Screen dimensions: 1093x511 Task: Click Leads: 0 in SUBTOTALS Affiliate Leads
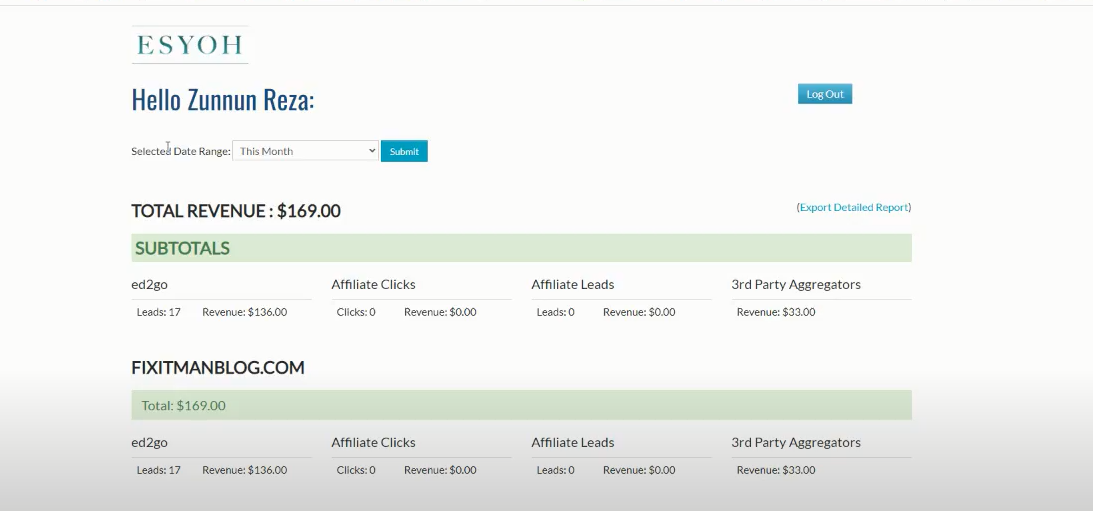tap(556, 312)
